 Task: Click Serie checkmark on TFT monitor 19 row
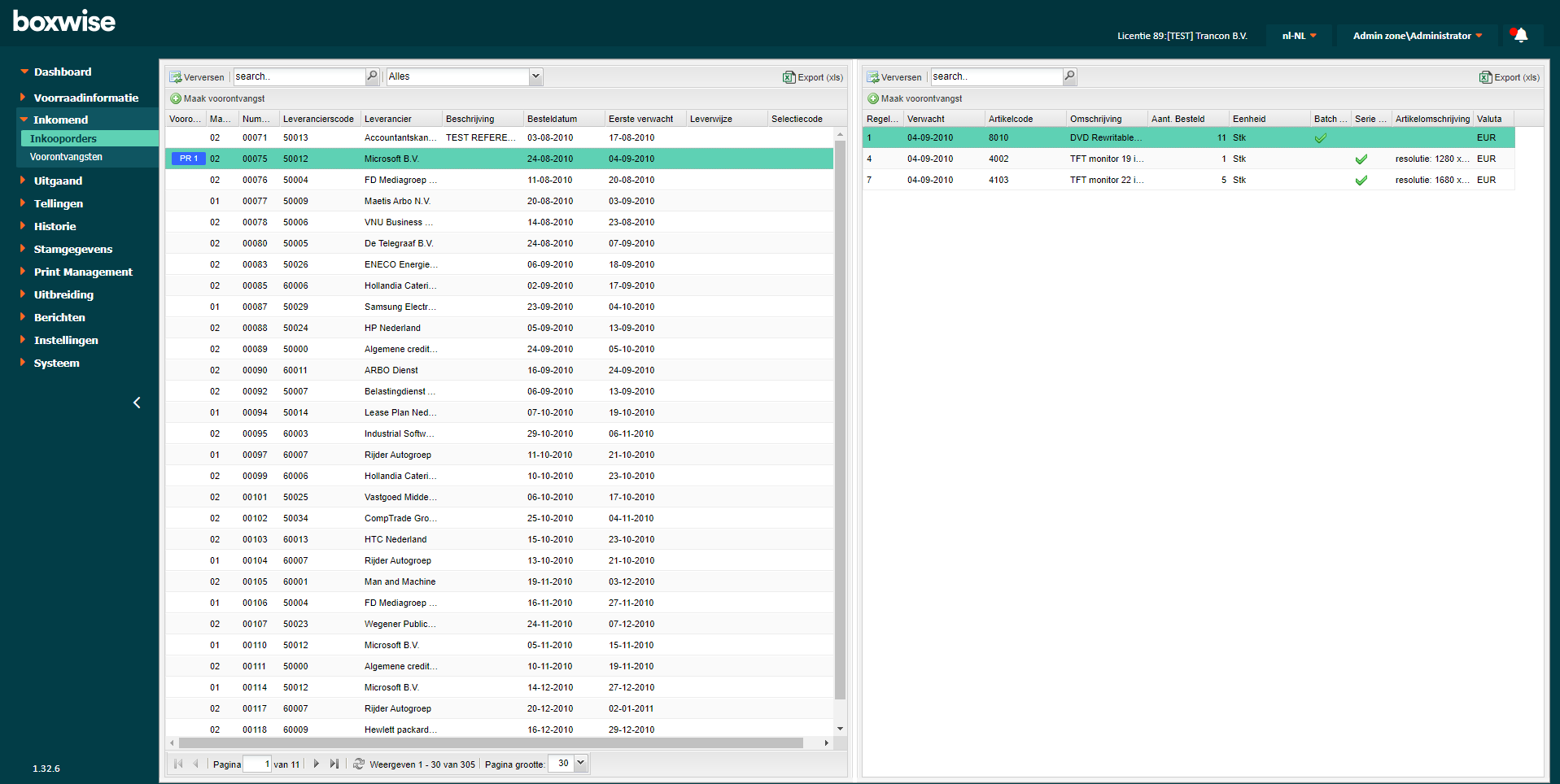point(1361,159)
